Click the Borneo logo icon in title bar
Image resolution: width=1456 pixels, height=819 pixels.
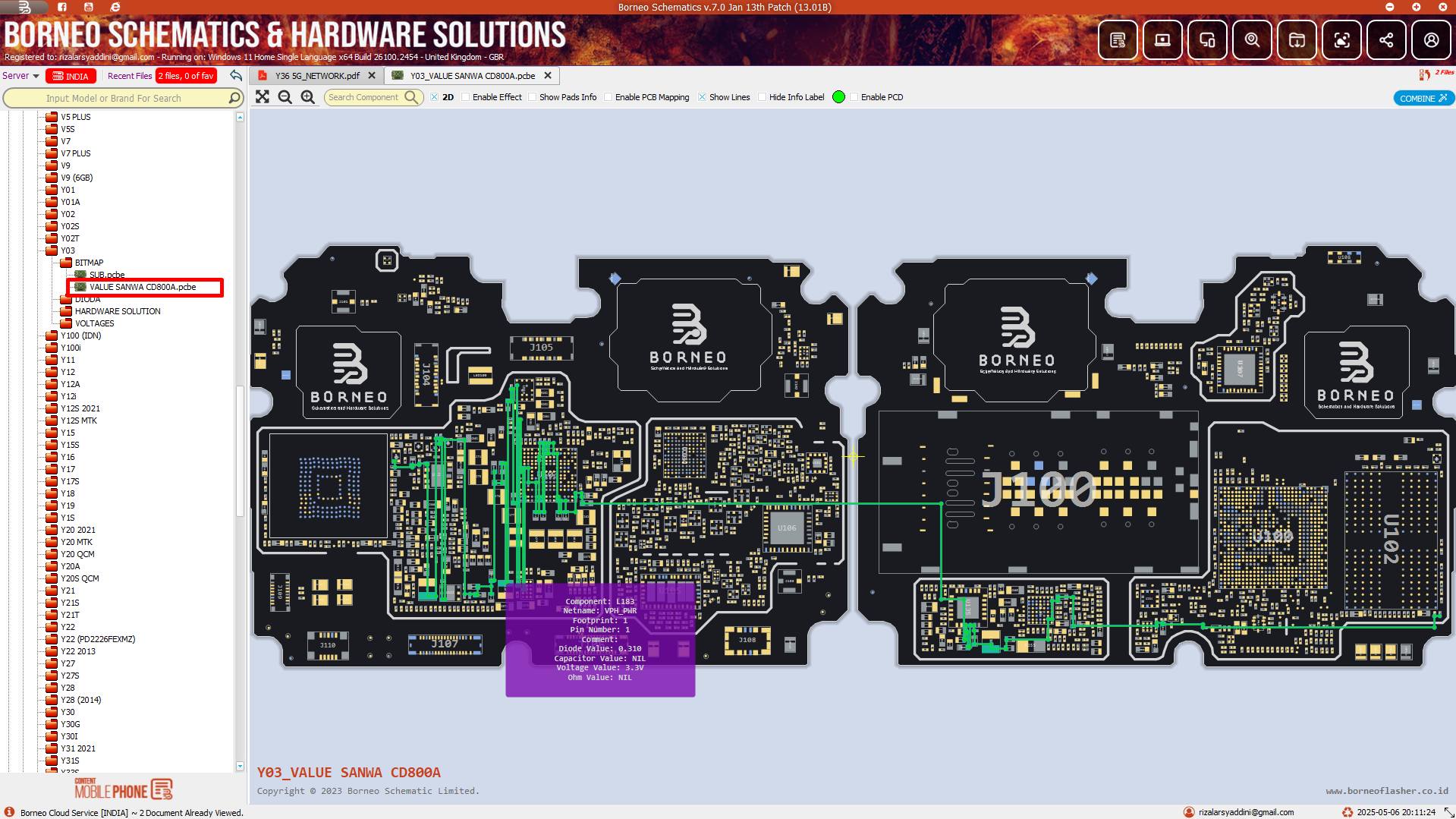pyautogui.click(x=24, y=7)
